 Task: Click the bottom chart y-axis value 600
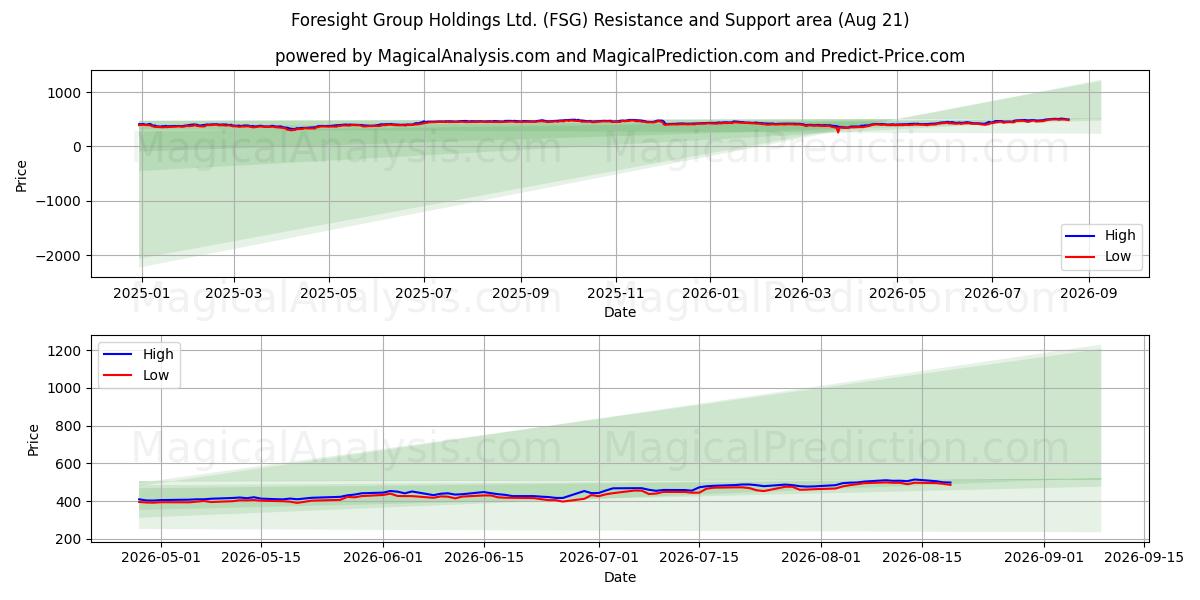tap(71, 464)
